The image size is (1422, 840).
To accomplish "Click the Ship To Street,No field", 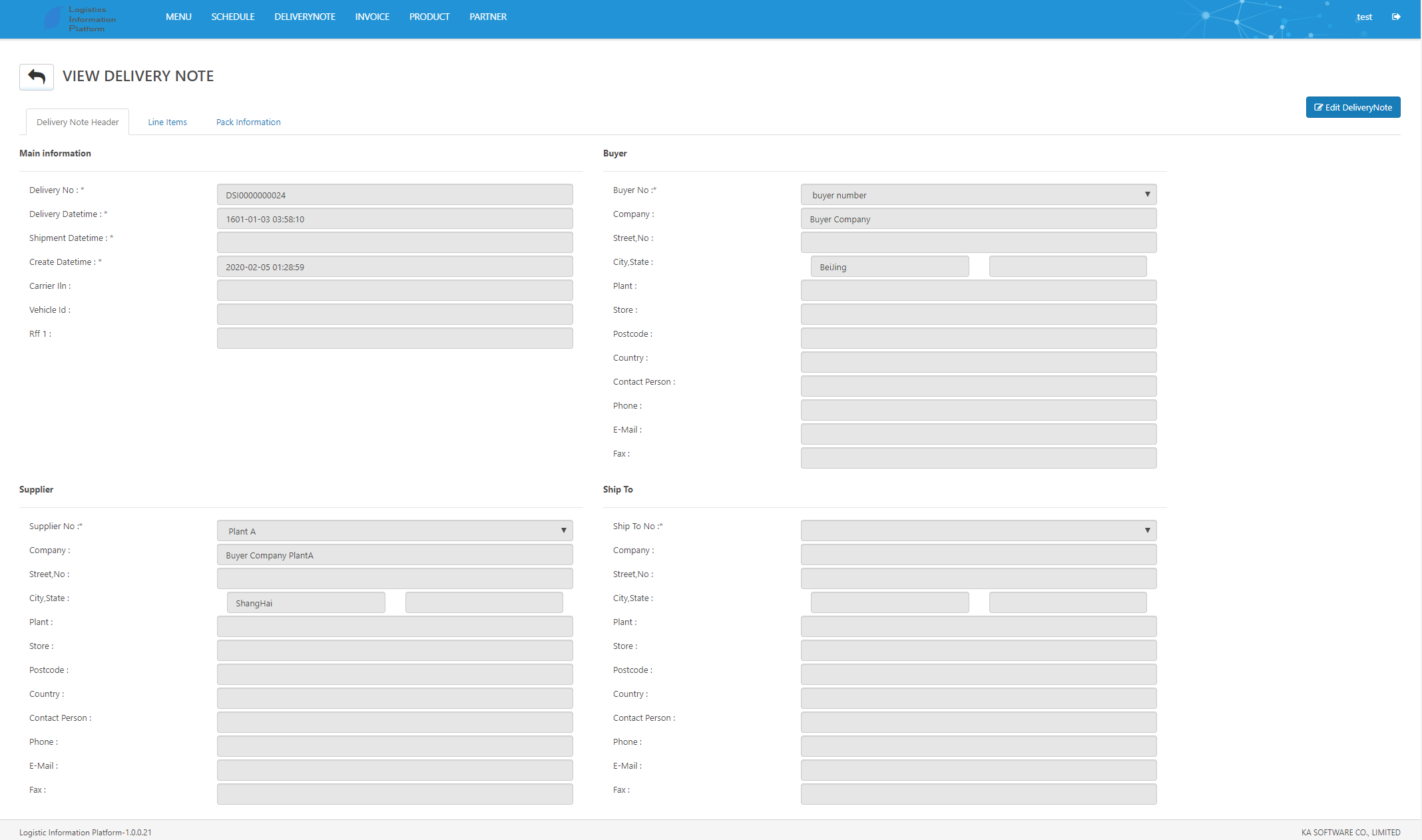I will [979, 578].
